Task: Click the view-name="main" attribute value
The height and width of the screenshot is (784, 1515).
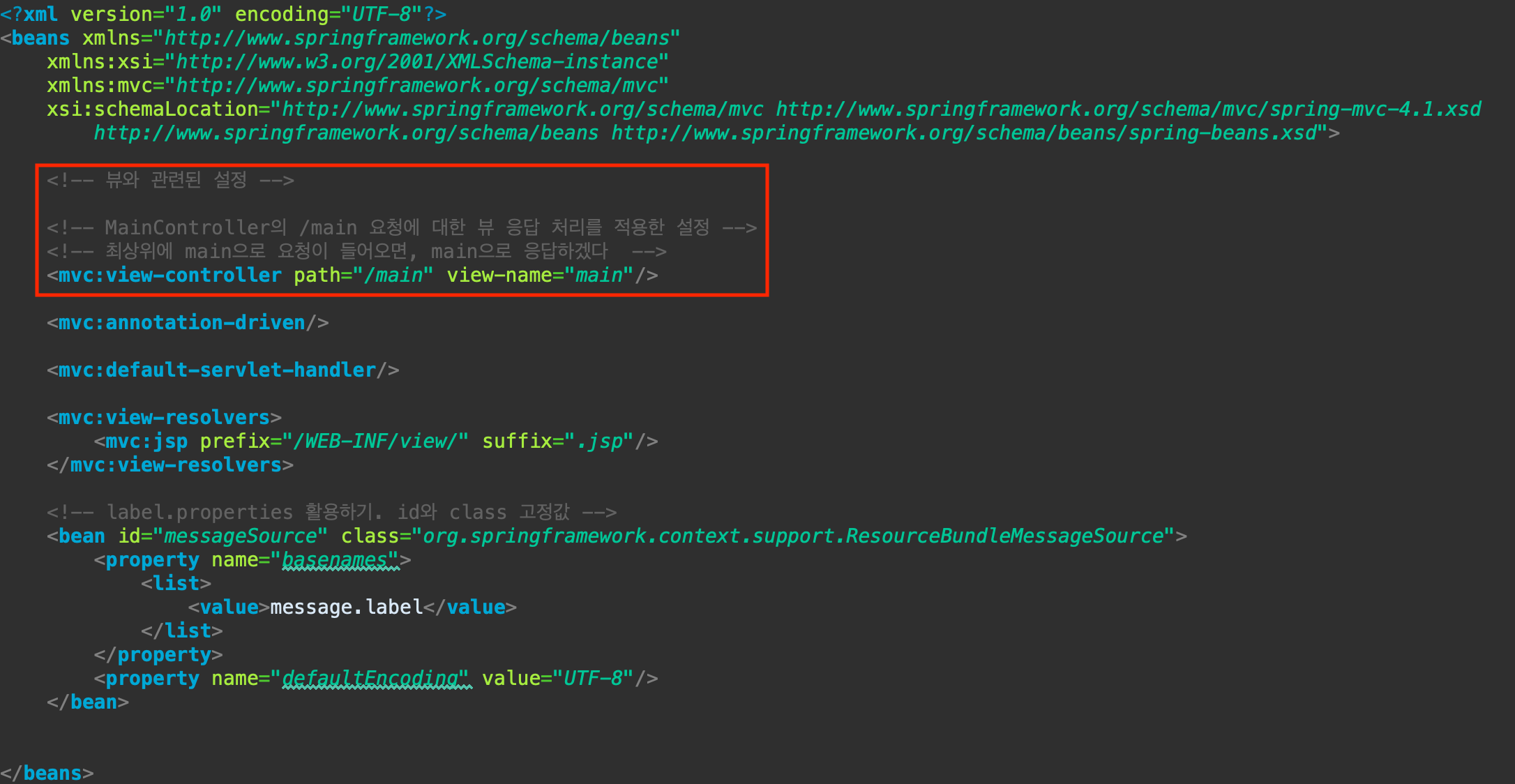Action: click(598, 276)
